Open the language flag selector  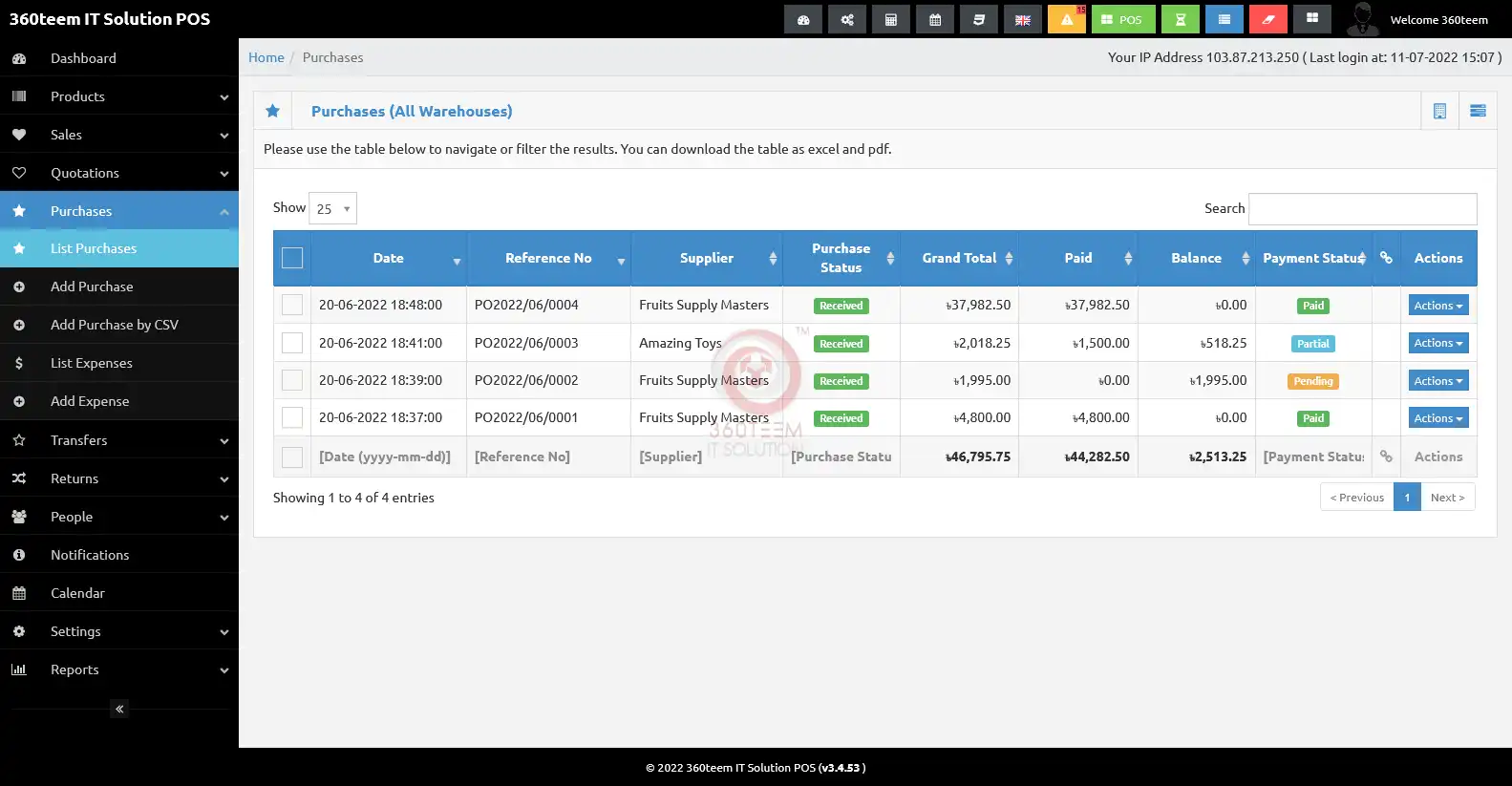click(1023, 19)
